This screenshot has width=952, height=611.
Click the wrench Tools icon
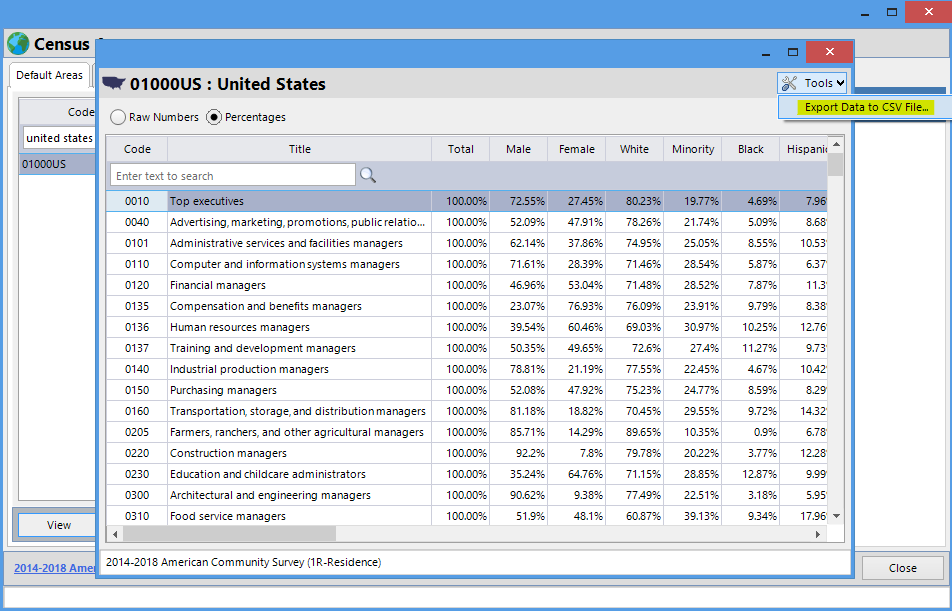point(789,84)
